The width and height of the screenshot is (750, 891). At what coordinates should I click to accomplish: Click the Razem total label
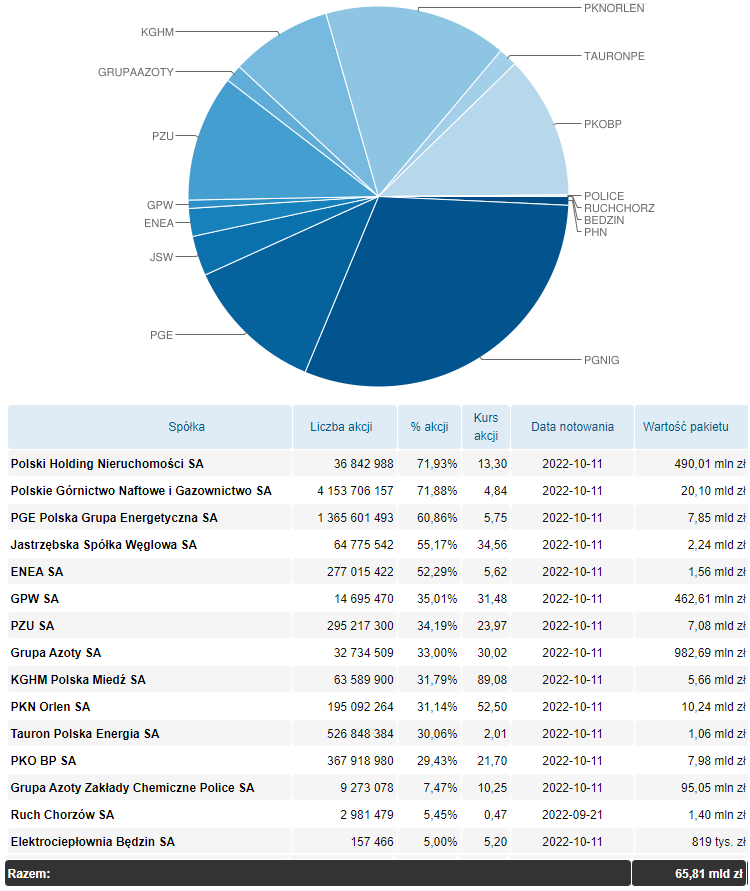(29, 874)
